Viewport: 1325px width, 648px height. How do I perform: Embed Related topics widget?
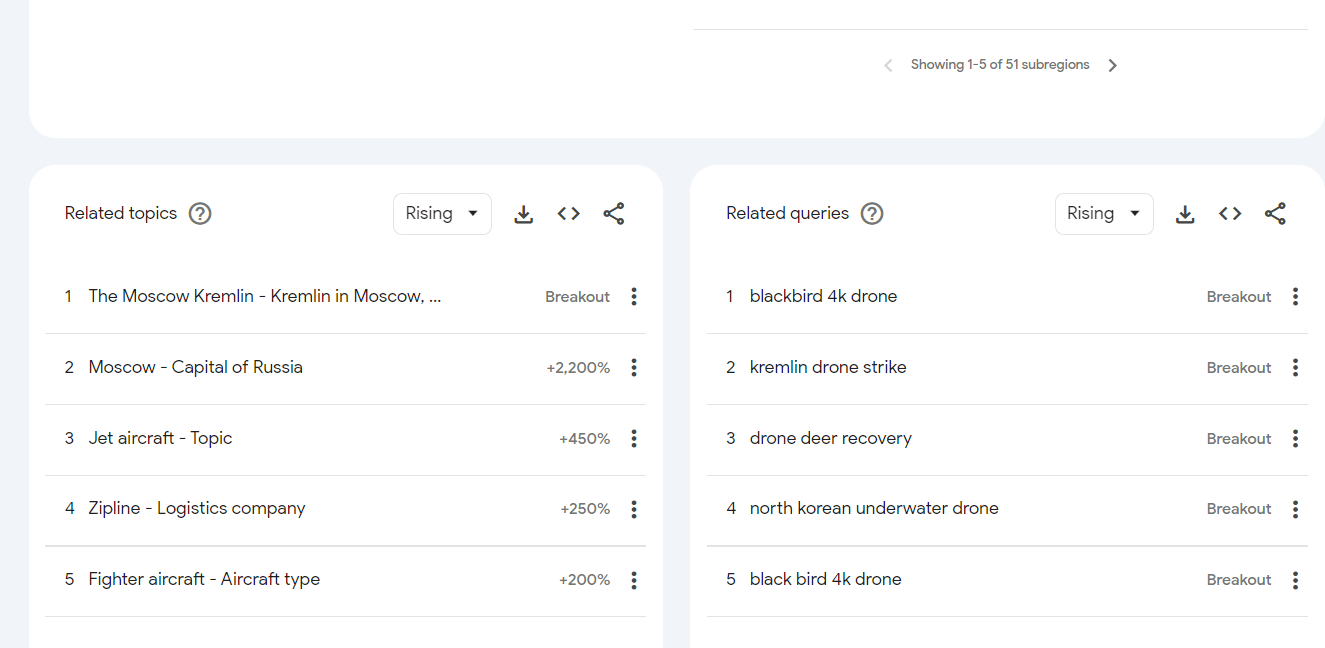[569, 214]
